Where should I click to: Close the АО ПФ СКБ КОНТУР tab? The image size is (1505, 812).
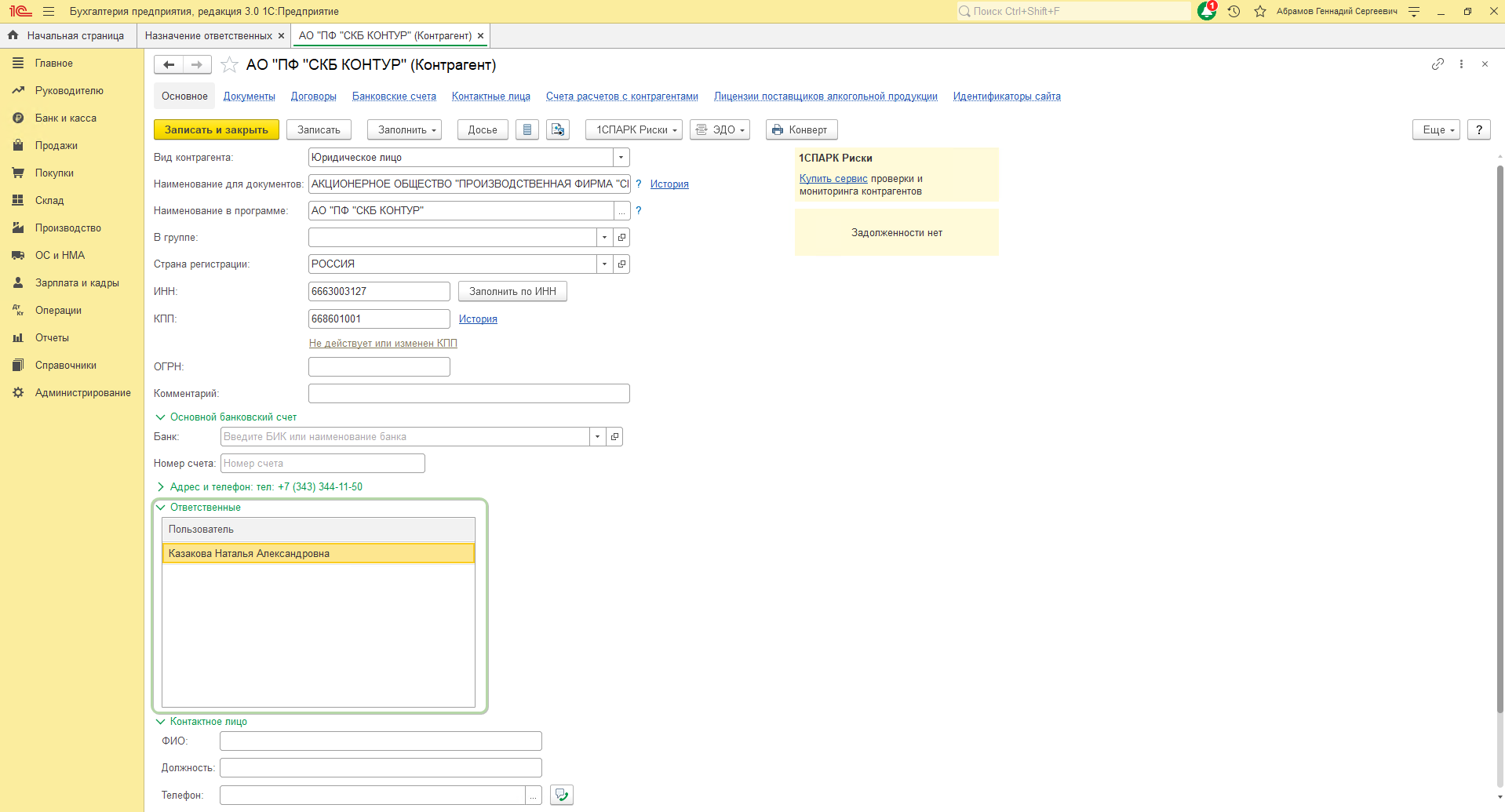480,36
